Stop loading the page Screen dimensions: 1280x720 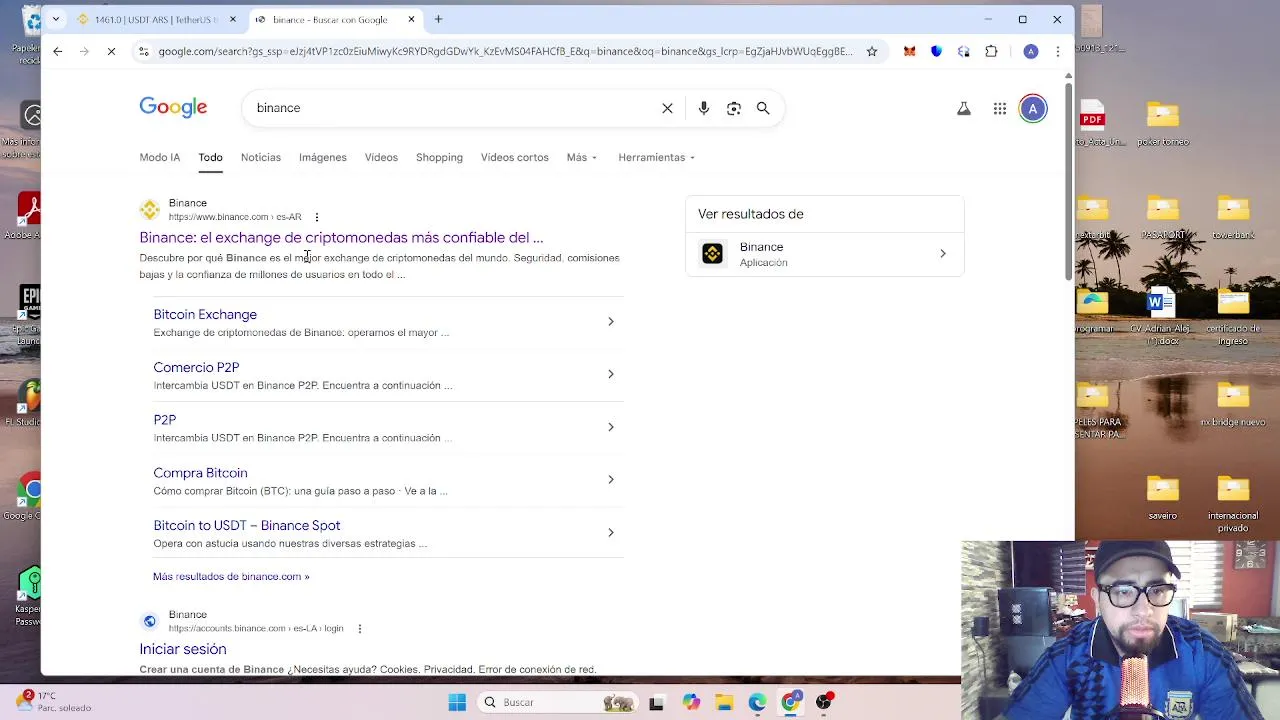coord(112,51)
